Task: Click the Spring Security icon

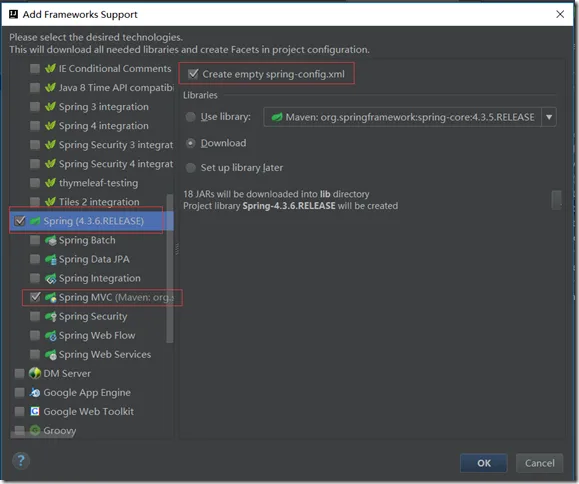Action: coord(51,316)
